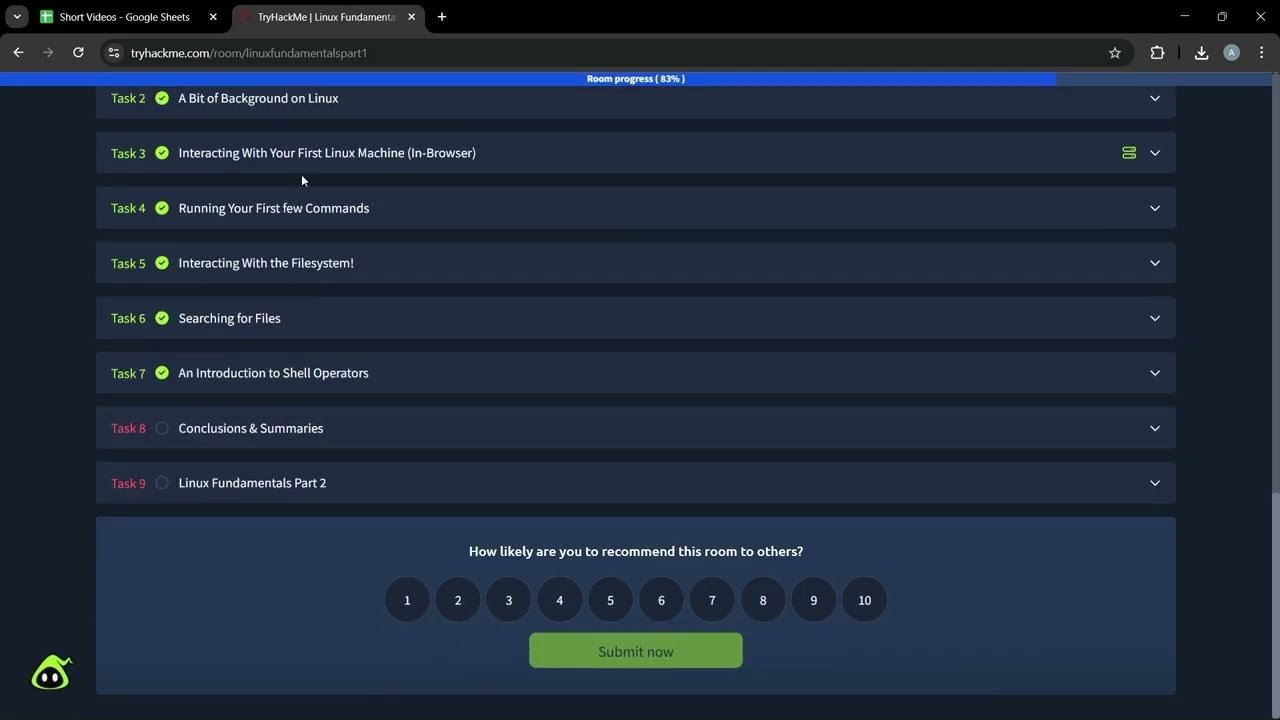This screenshot has height=720, width=1280.
Task: Click Task 7 green completed checkmark
Action: [162, 373]
